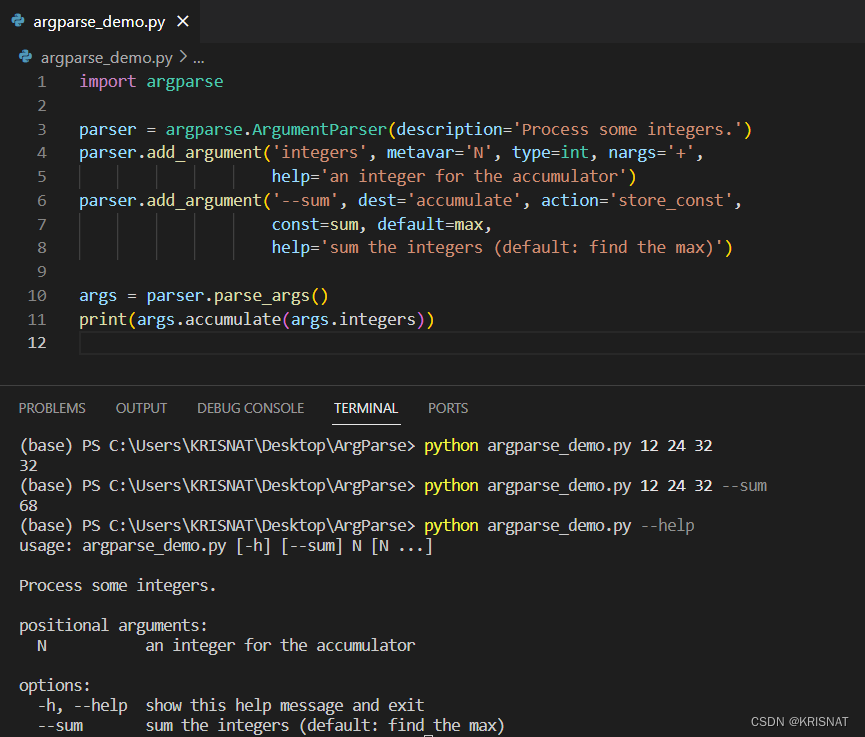Viewport: 865px width, 737px height.
Task: Select the TERMINAL panel tab
Action: click(366, 408)
